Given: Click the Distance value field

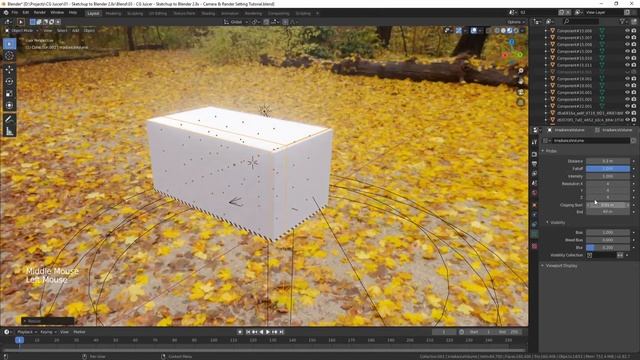Looking at the screenshot, I should [608, 161].
